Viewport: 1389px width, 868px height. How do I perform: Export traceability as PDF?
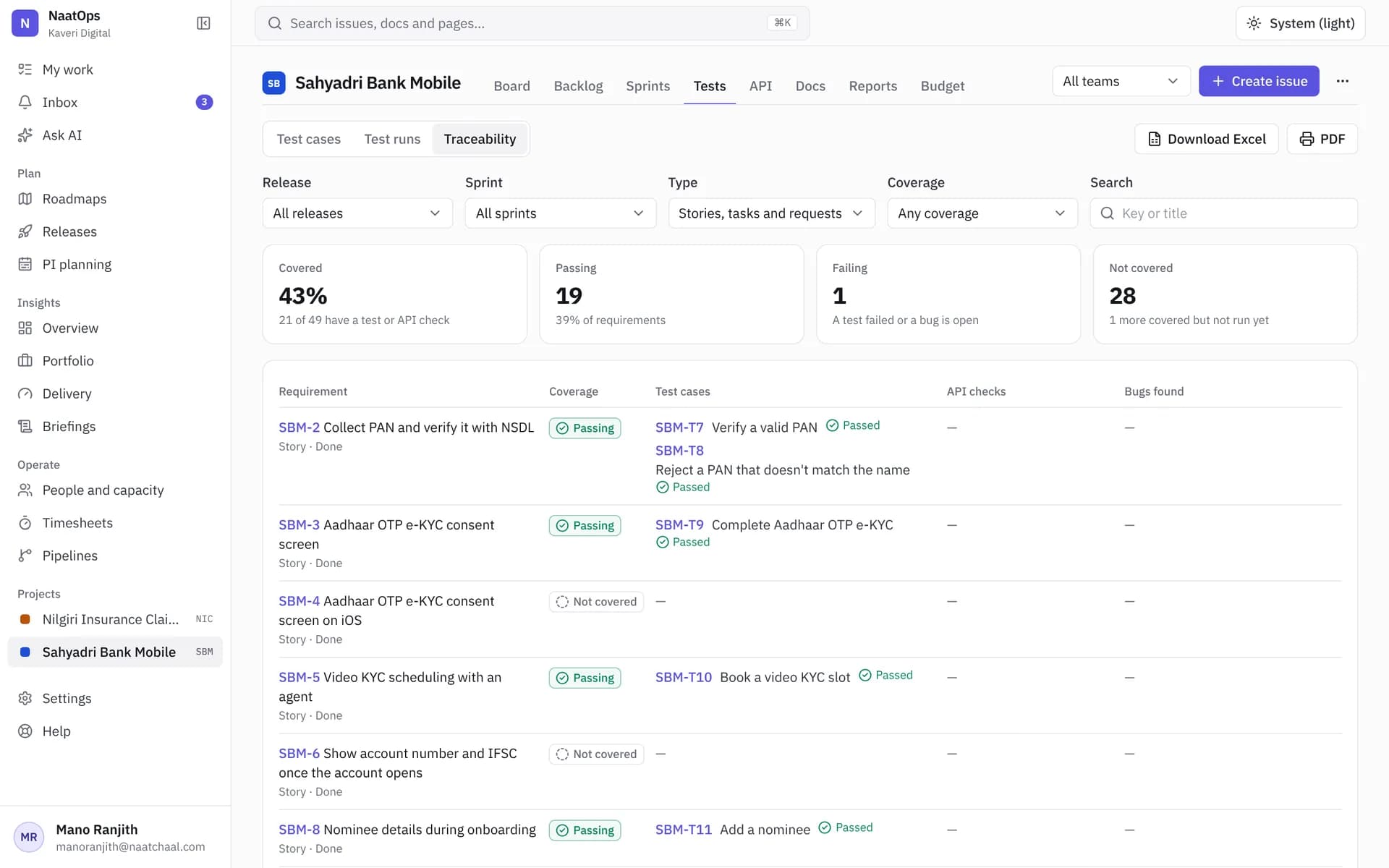1322,139
